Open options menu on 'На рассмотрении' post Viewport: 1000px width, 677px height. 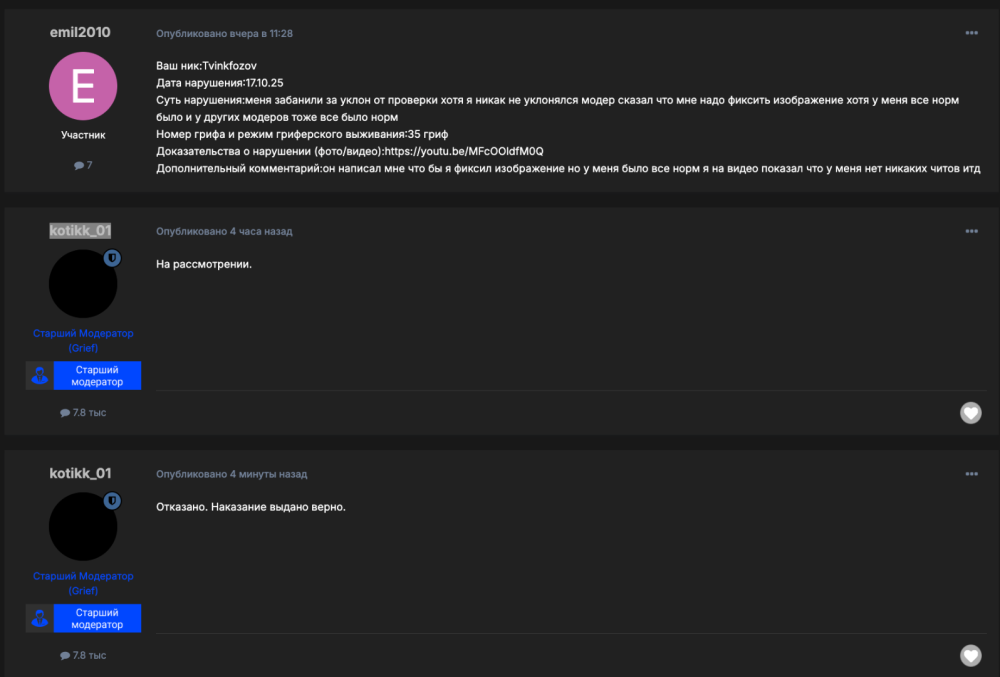(971, 231)
